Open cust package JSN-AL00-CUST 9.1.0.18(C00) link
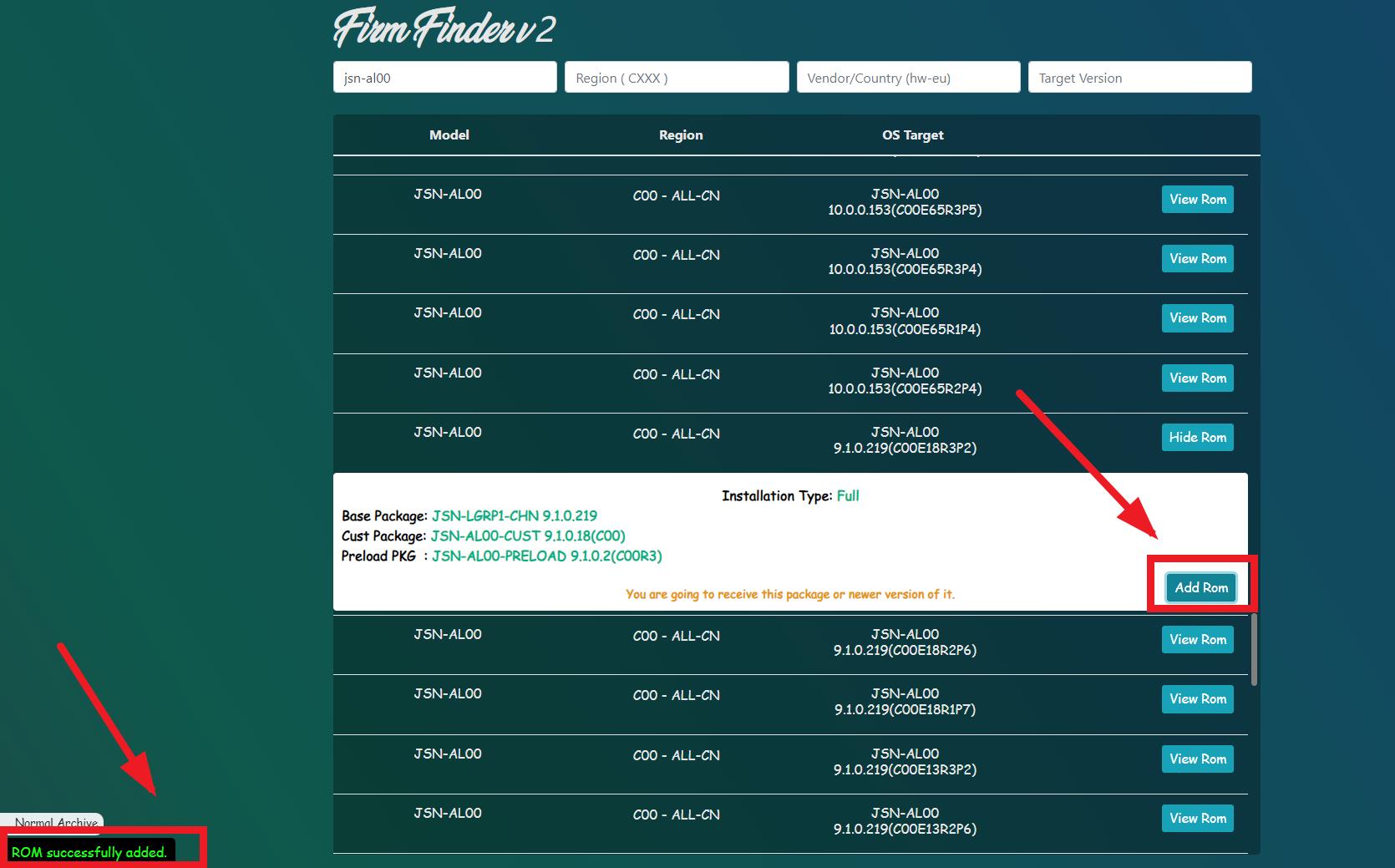 pos(528,536)
